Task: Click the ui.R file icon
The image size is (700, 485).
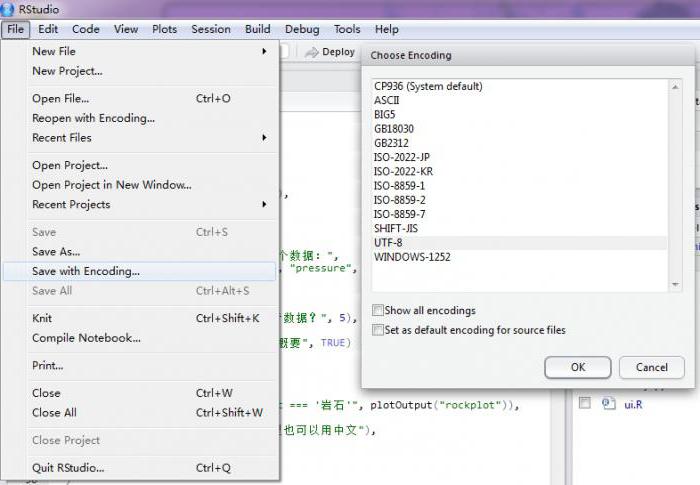Action: tap(607, 404)
